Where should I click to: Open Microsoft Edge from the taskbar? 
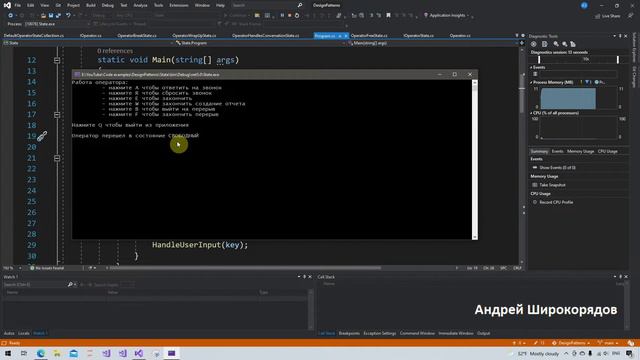coord(41,353)
